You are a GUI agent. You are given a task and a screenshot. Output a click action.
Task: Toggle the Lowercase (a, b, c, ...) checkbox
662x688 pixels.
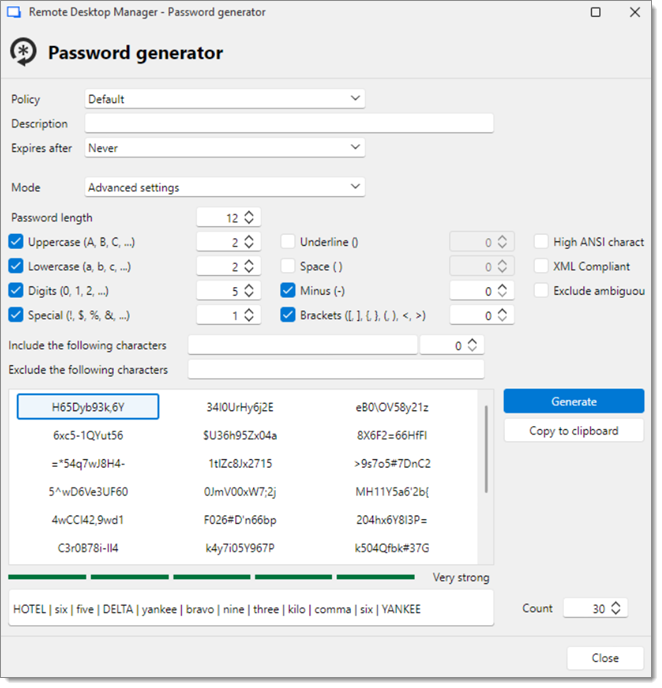click(x=16, y=268)
